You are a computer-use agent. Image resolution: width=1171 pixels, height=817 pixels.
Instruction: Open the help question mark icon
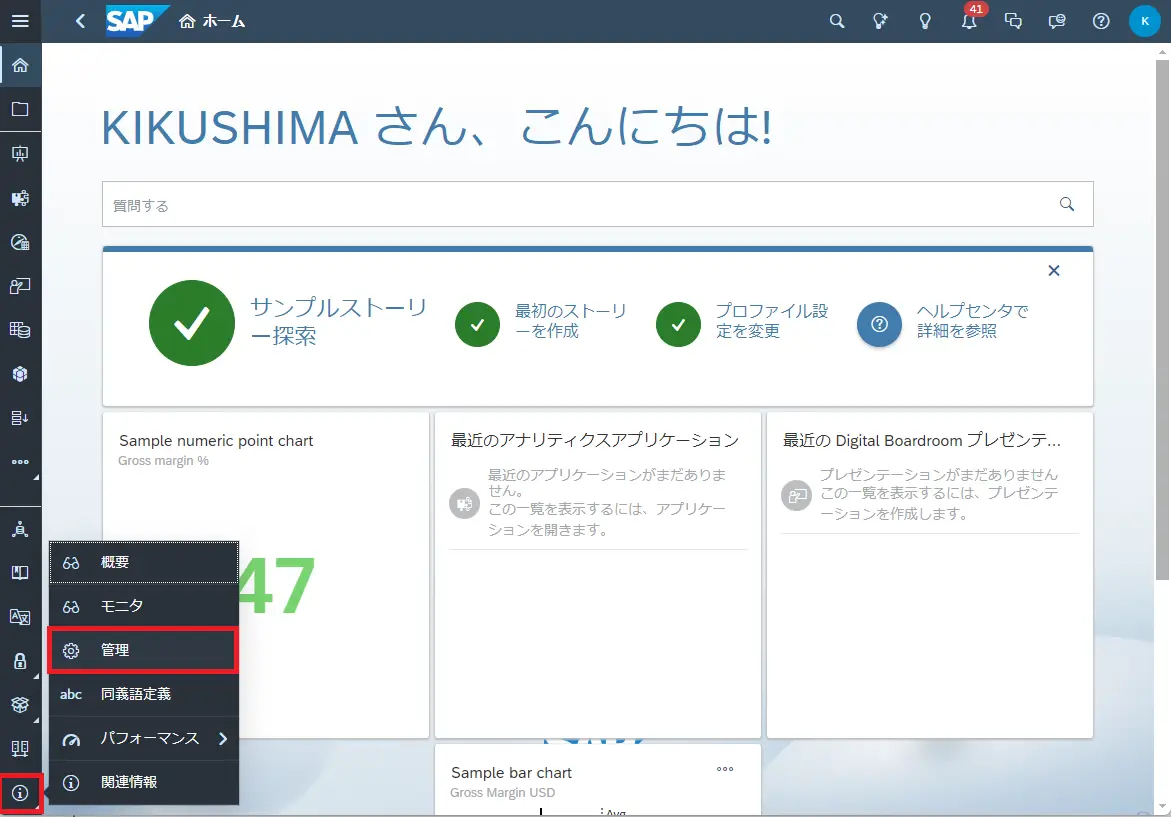1101,21
